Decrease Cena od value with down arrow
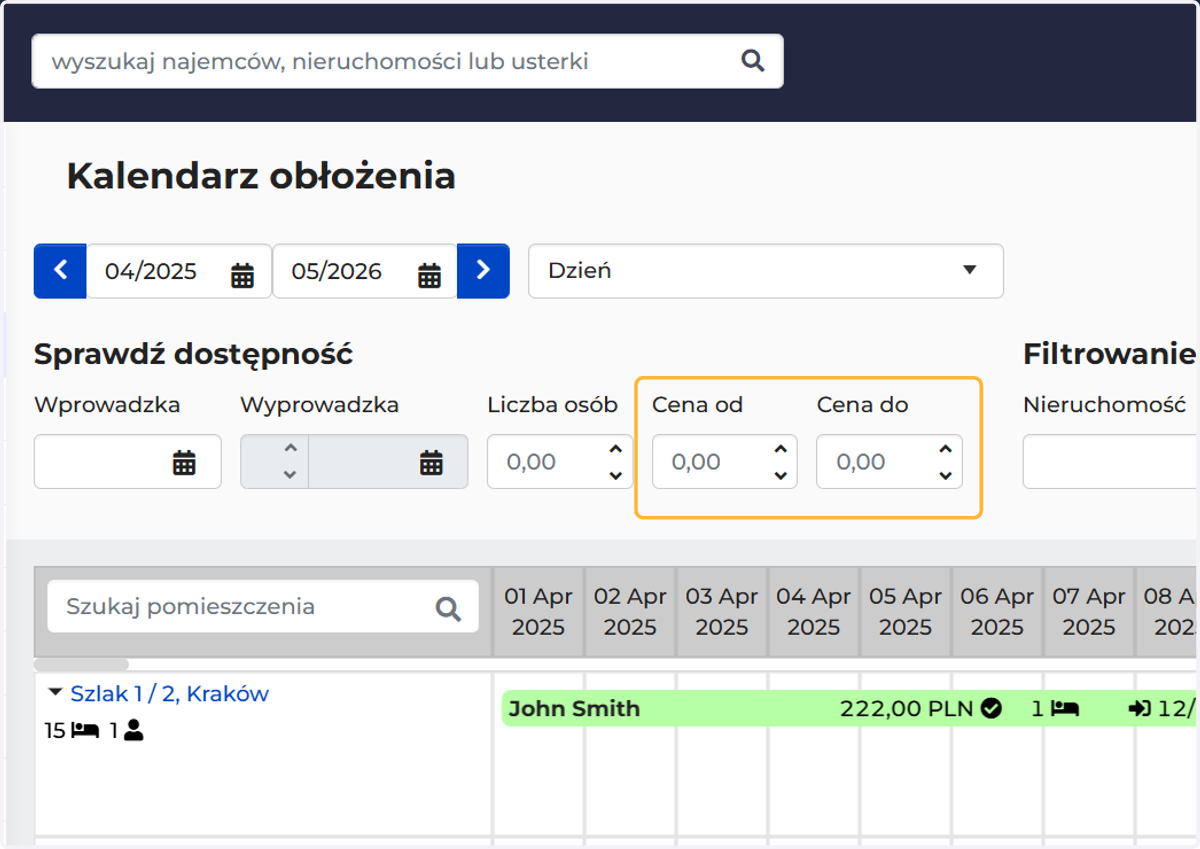1200x849 pixels. click(781, 476)
